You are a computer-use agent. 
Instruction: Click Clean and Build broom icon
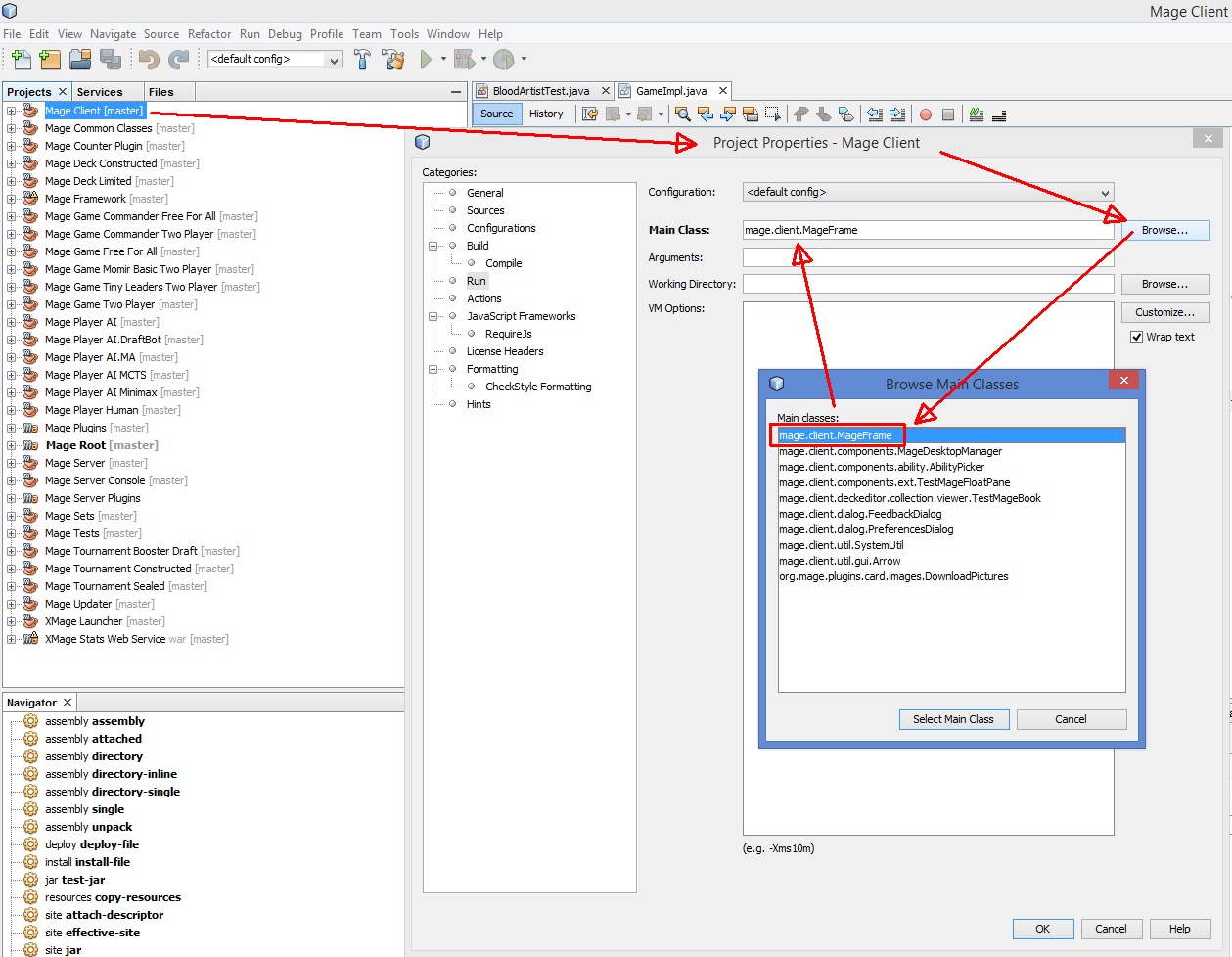[393, 60]
